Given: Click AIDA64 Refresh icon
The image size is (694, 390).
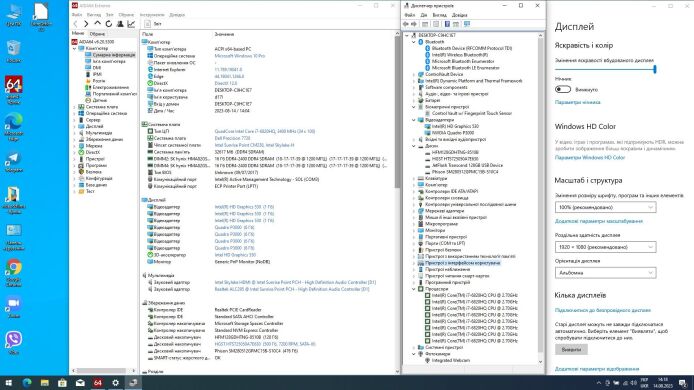Looking at the screenshot, I should click(108, 24).
